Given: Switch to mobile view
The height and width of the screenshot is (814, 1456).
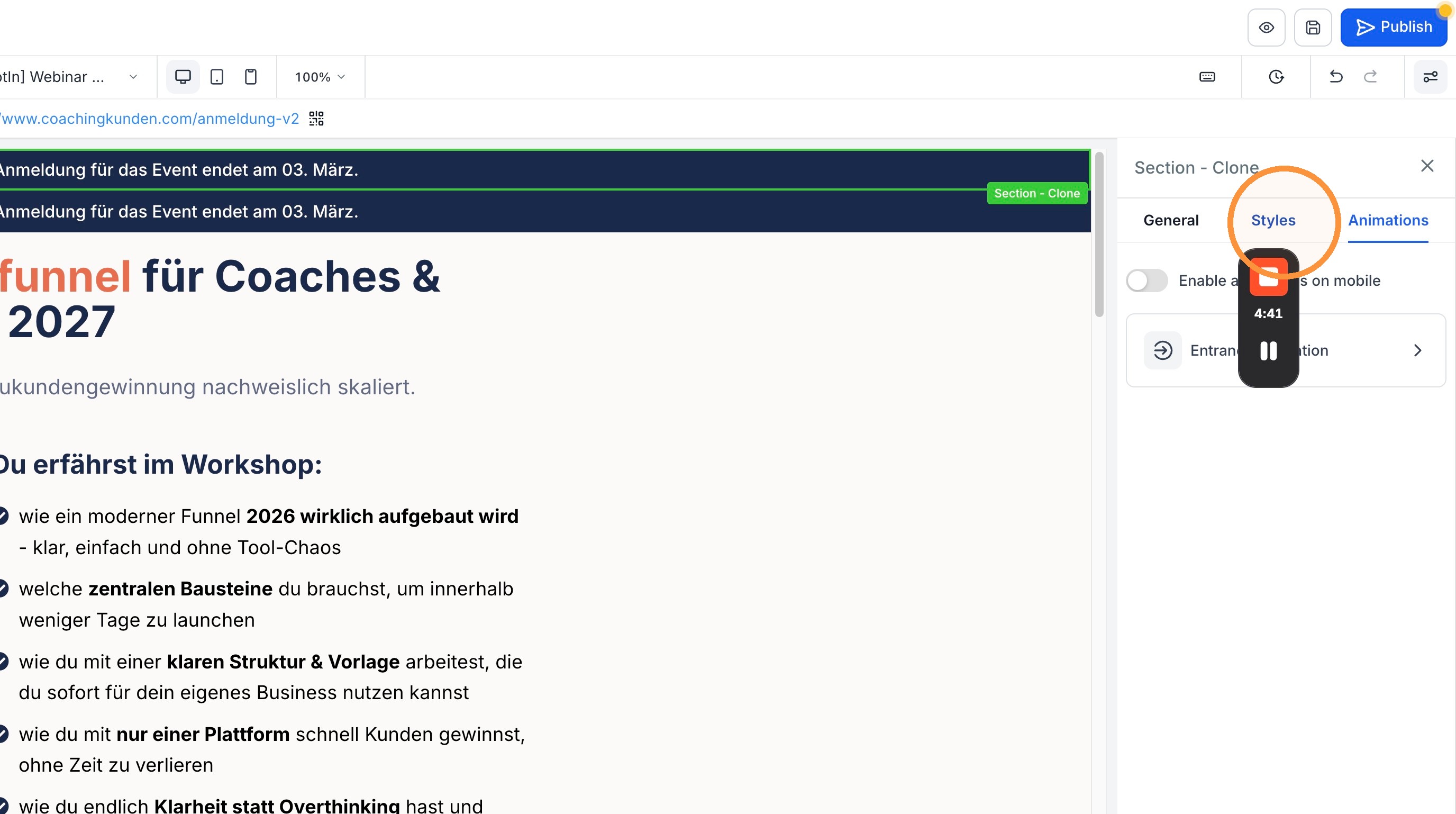Looking at the screenshot, I should pos(250,76).
